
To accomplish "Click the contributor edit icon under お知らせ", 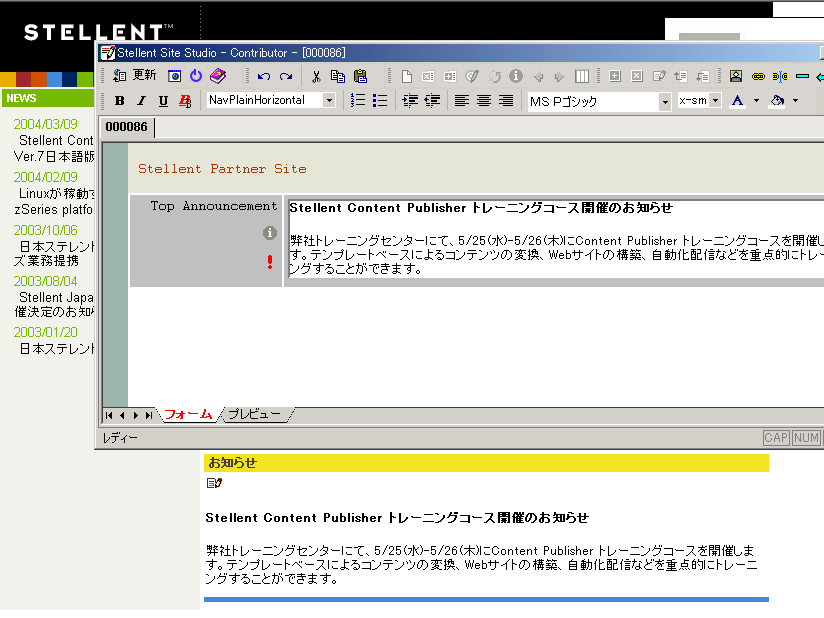I will click(214, 483).
